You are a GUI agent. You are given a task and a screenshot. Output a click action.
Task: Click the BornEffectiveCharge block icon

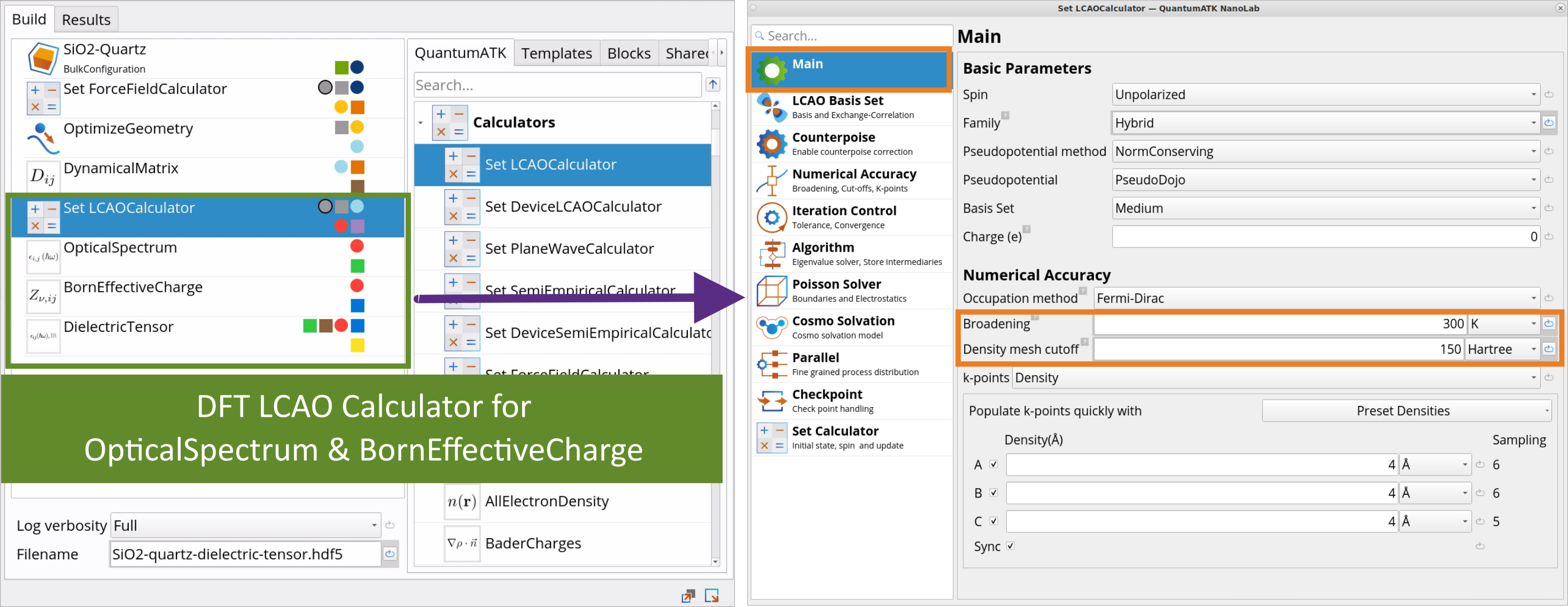(x=43, y=296)
